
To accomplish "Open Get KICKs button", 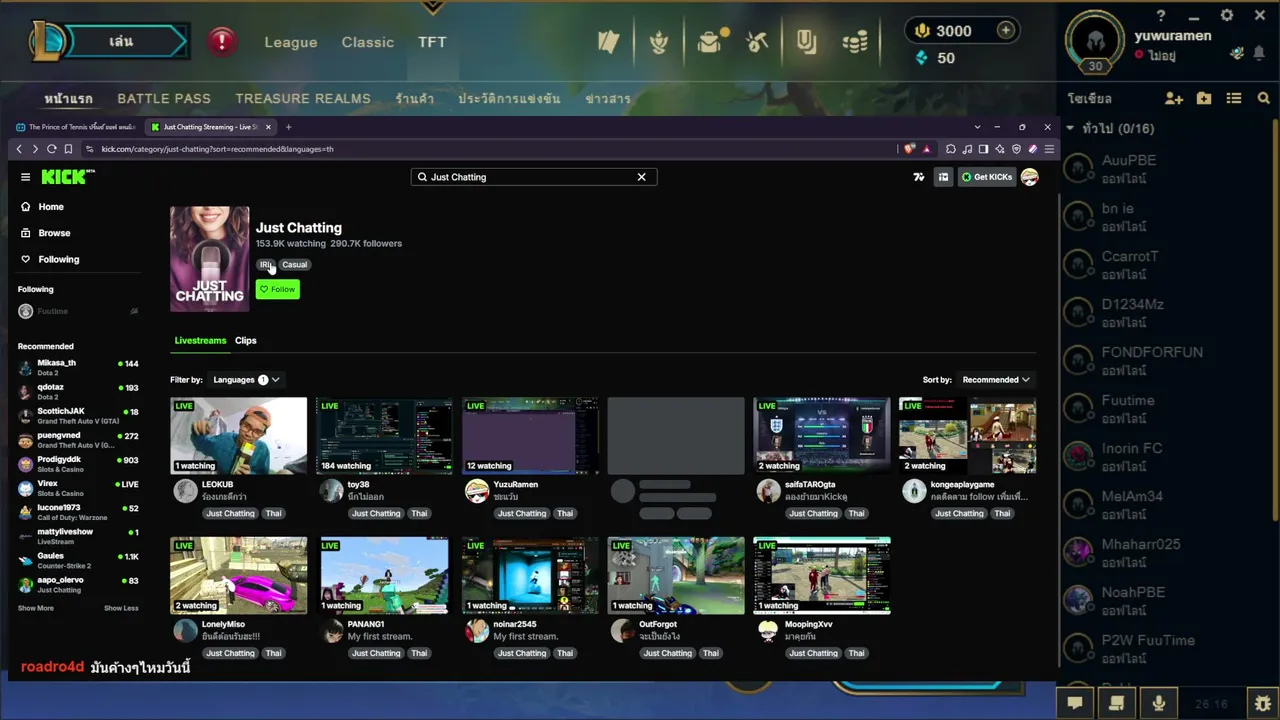I will pos(987,177).
